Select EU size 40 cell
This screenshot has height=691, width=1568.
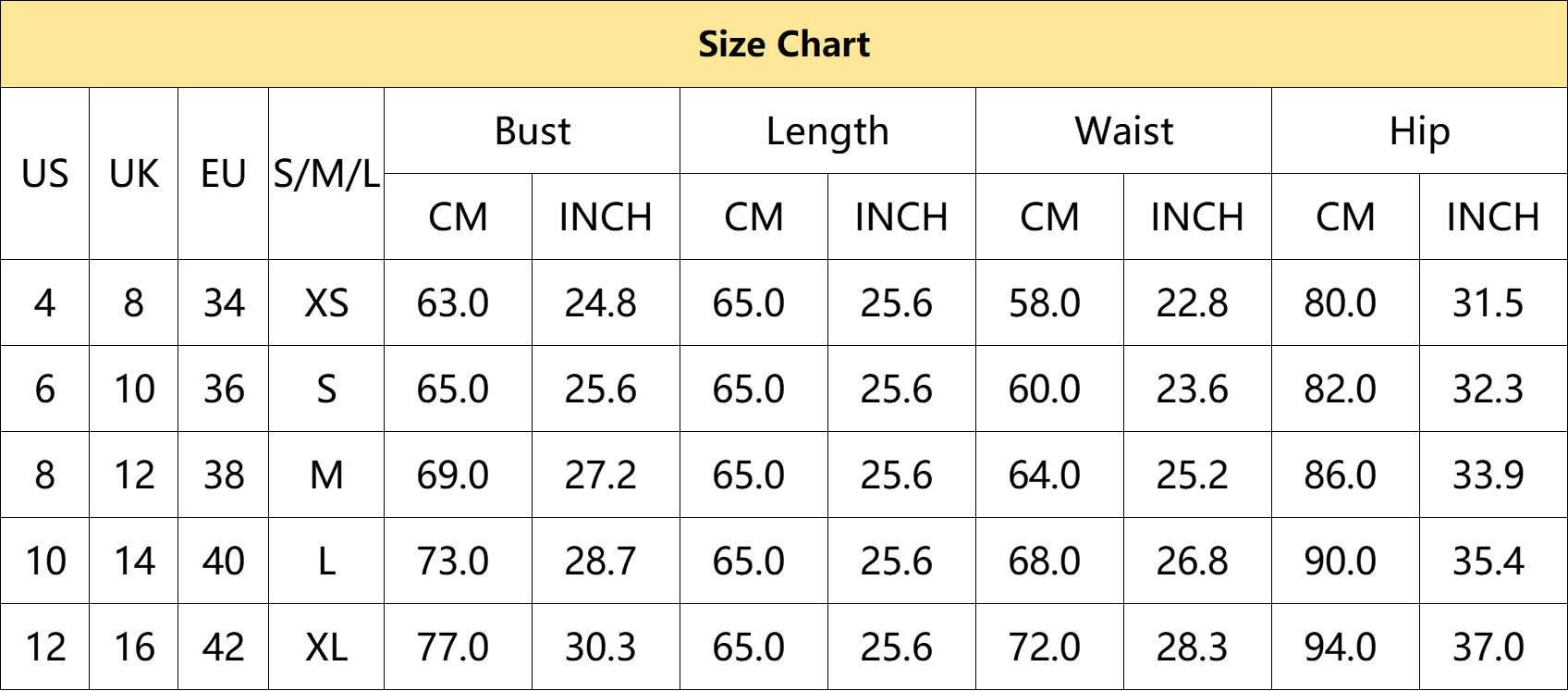click(x=224, y=561)
